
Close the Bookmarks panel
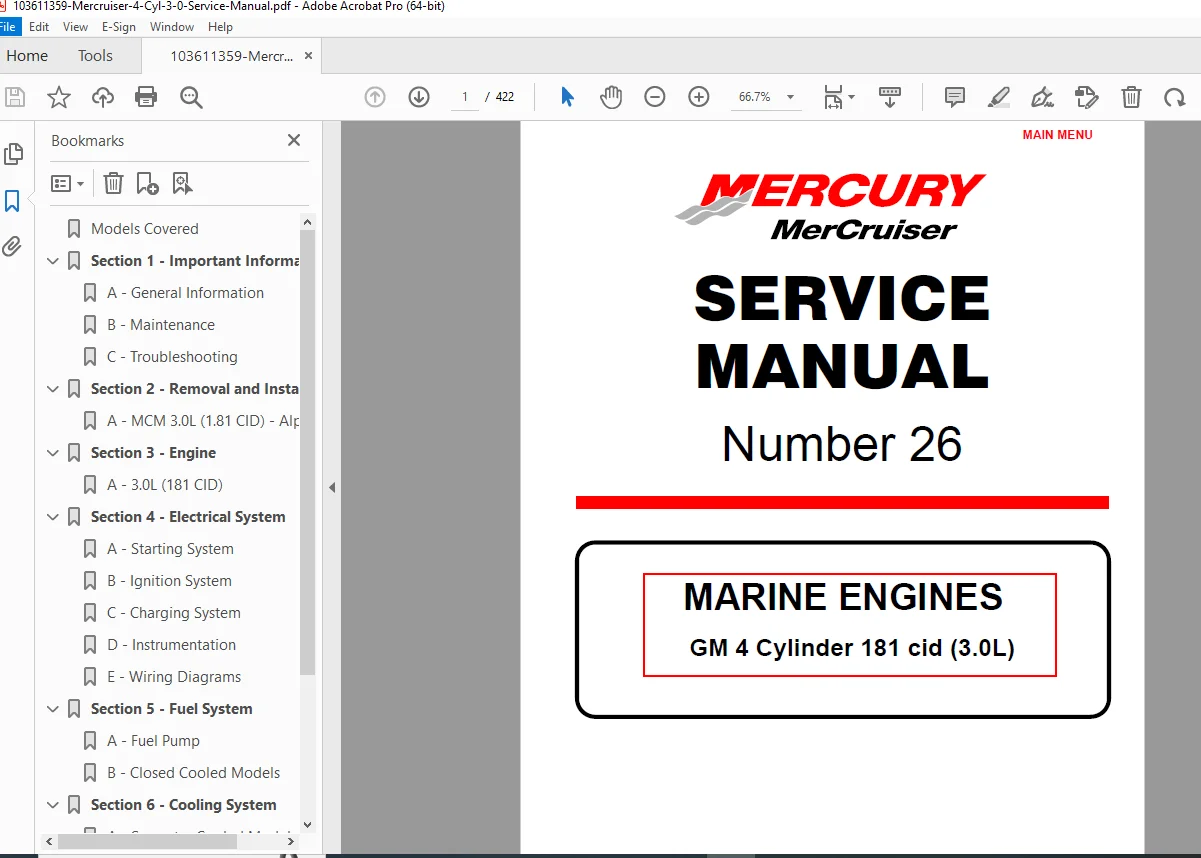(x=294, y=140)
